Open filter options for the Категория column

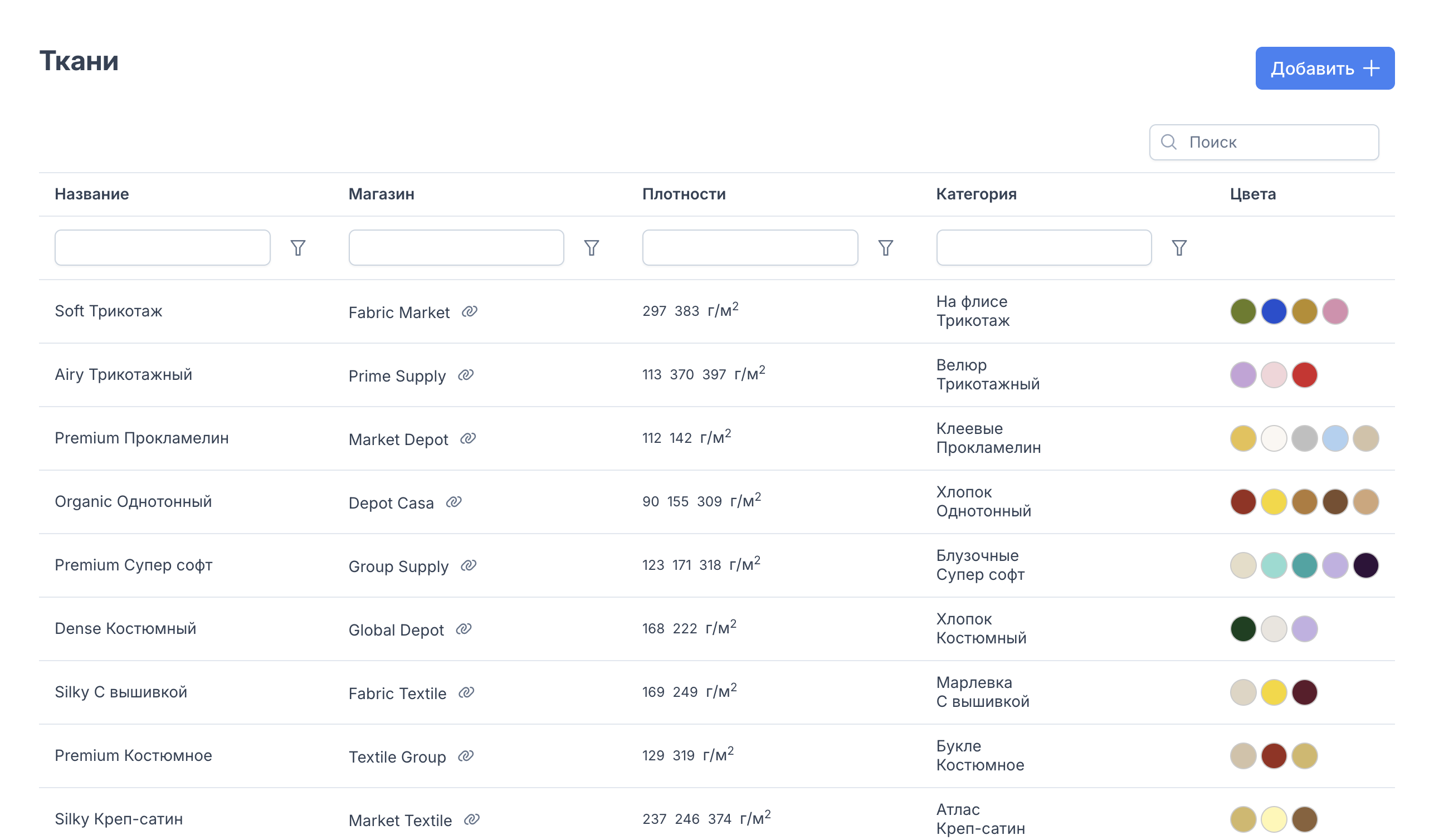[x=1179, y=247]
